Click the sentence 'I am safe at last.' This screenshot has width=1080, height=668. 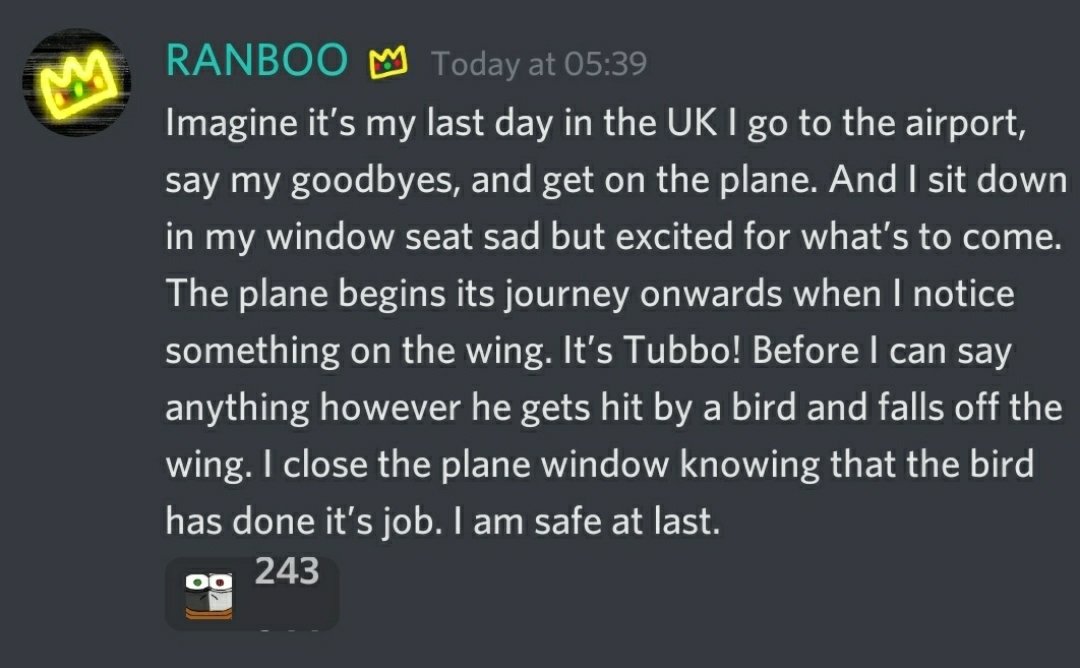[x=586, y=521]
